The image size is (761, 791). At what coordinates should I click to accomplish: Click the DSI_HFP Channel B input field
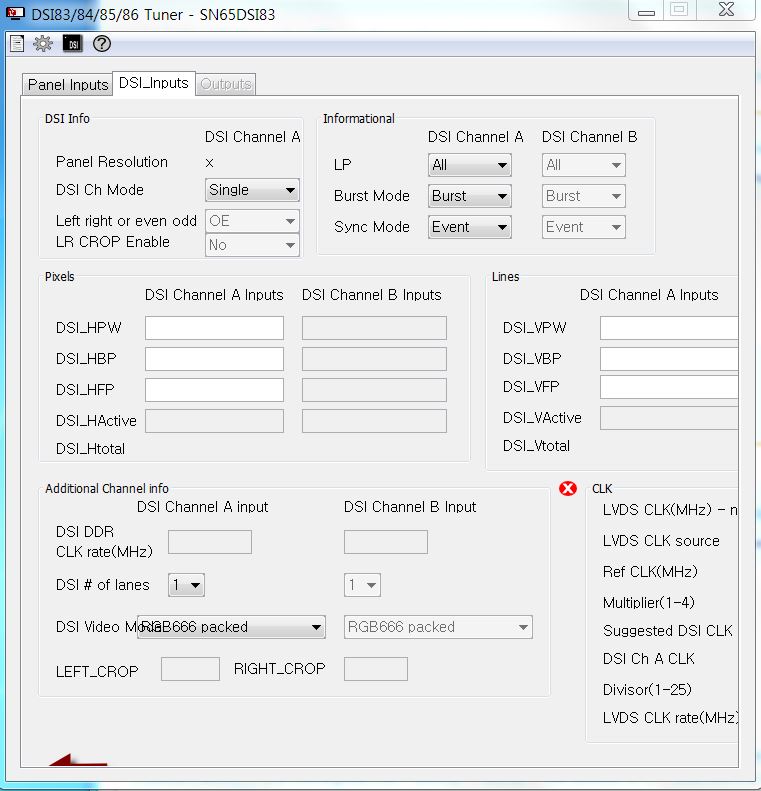pyautogui.click(x=374, y=390)
